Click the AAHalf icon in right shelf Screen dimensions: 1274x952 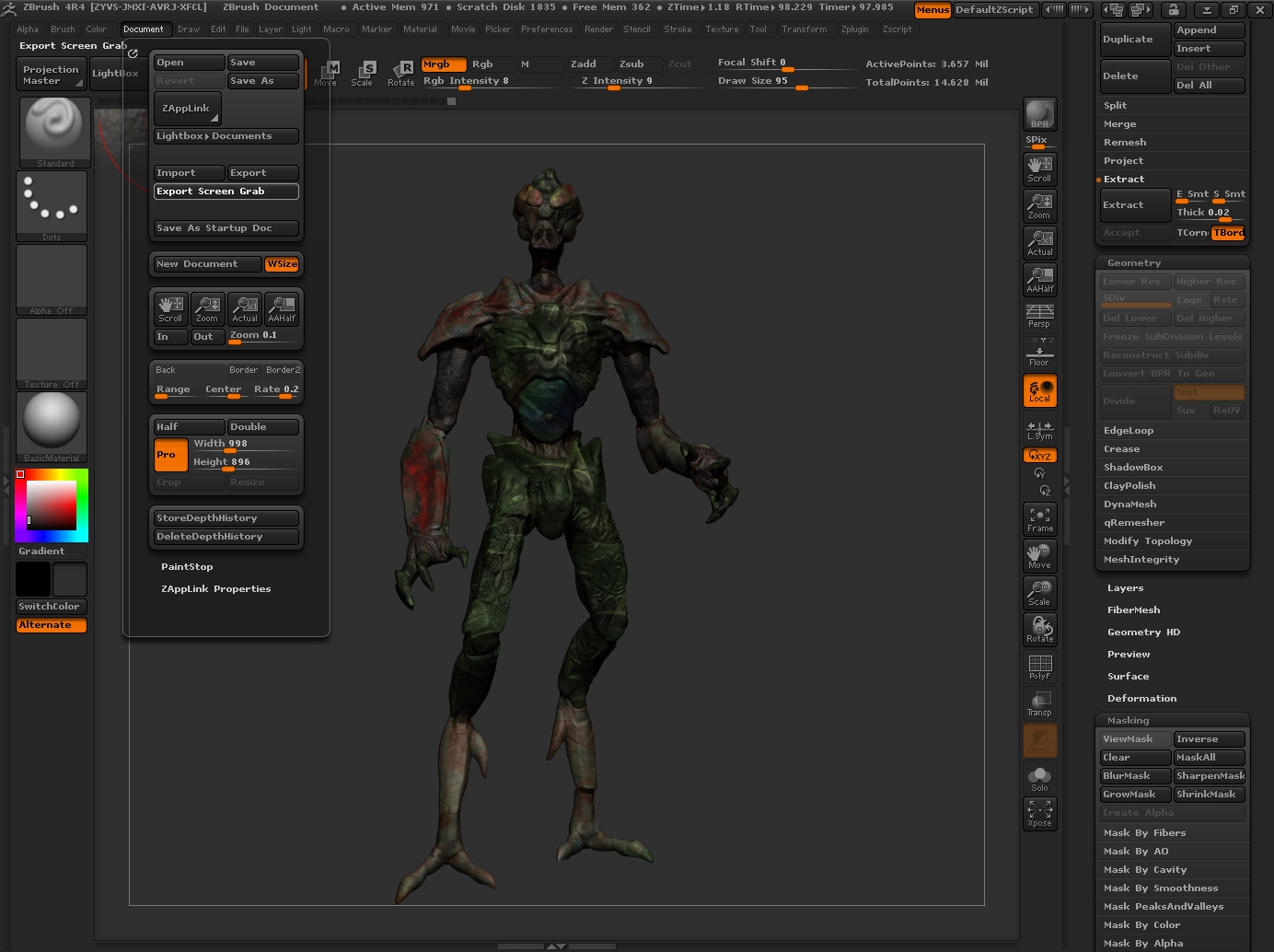click(1039, 279)
